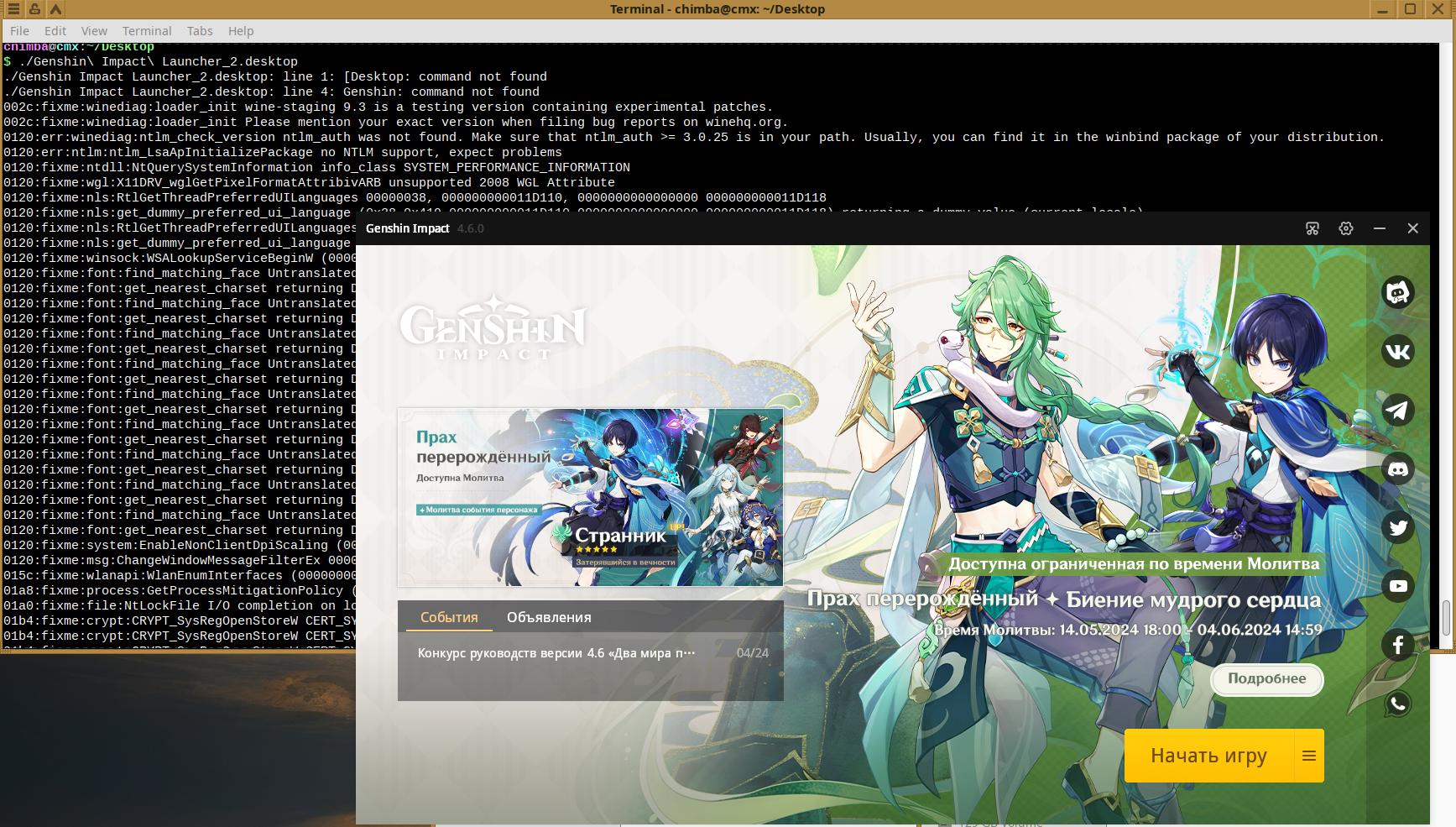Image resolution: width=1456 pixels, height=827 pixels.
Task: Click the ChangeWindowMessageFilterEx terminal line
Action: tap(180, 560)
